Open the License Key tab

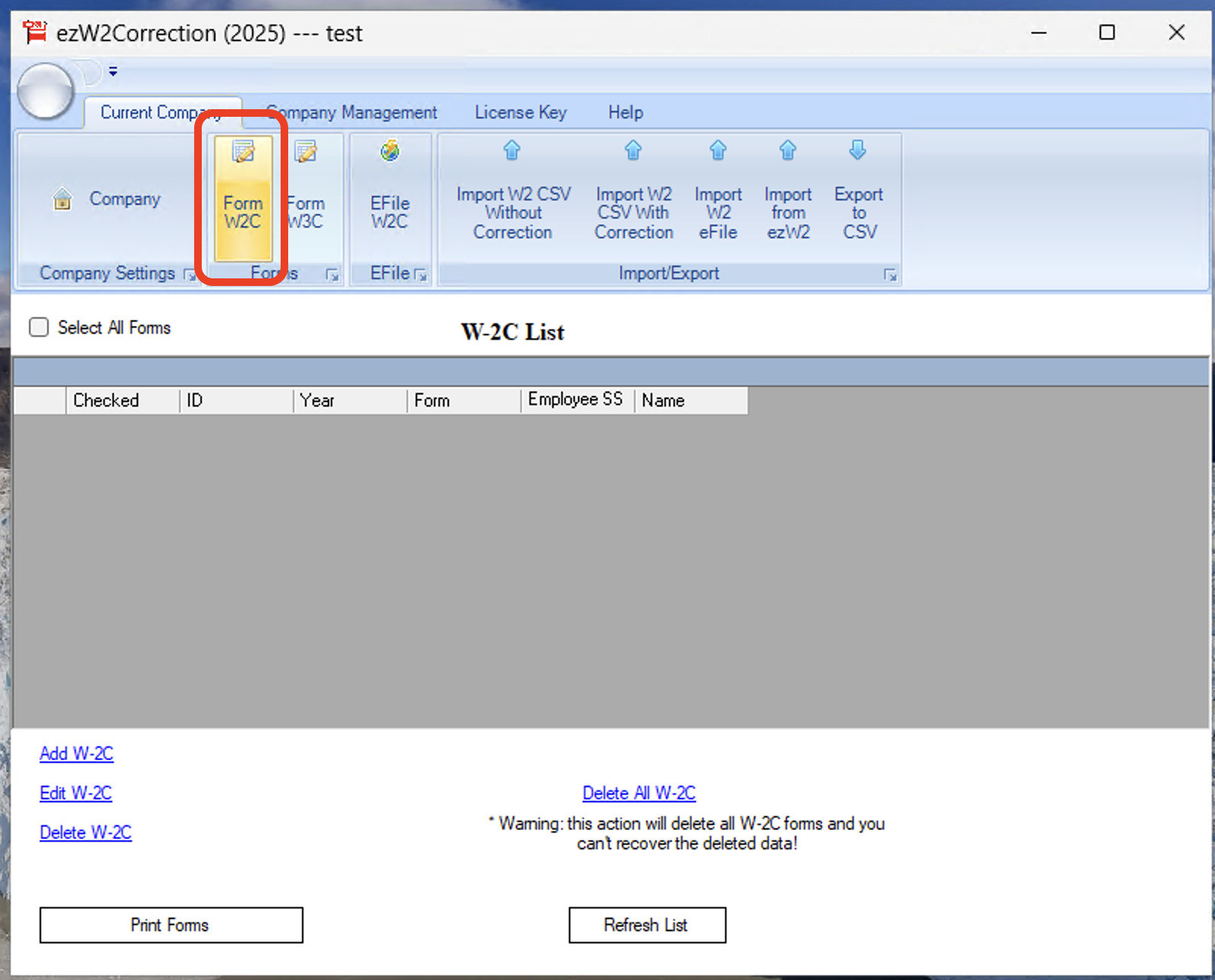point(520,112)
